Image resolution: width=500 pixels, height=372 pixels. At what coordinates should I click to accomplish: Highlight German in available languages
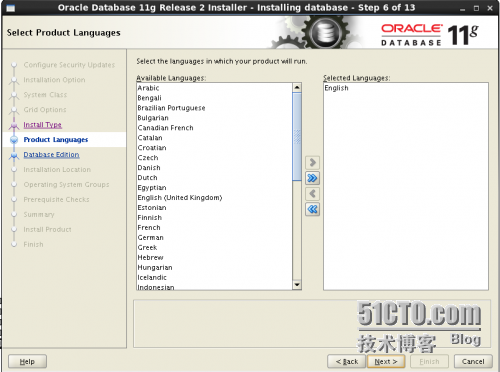click(x=214, y=238)
